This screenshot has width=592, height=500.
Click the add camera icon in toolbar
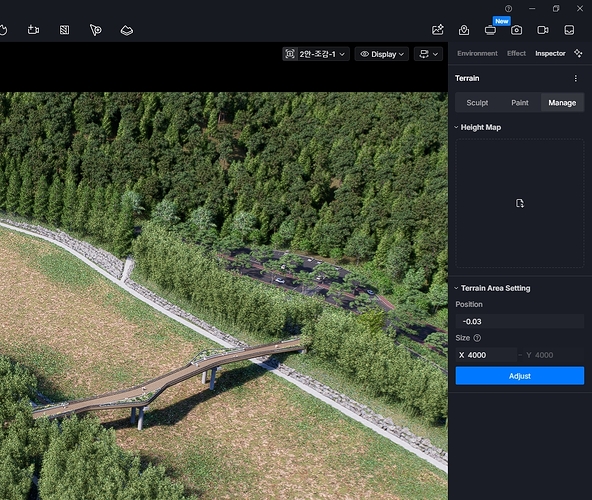[34, 30]
